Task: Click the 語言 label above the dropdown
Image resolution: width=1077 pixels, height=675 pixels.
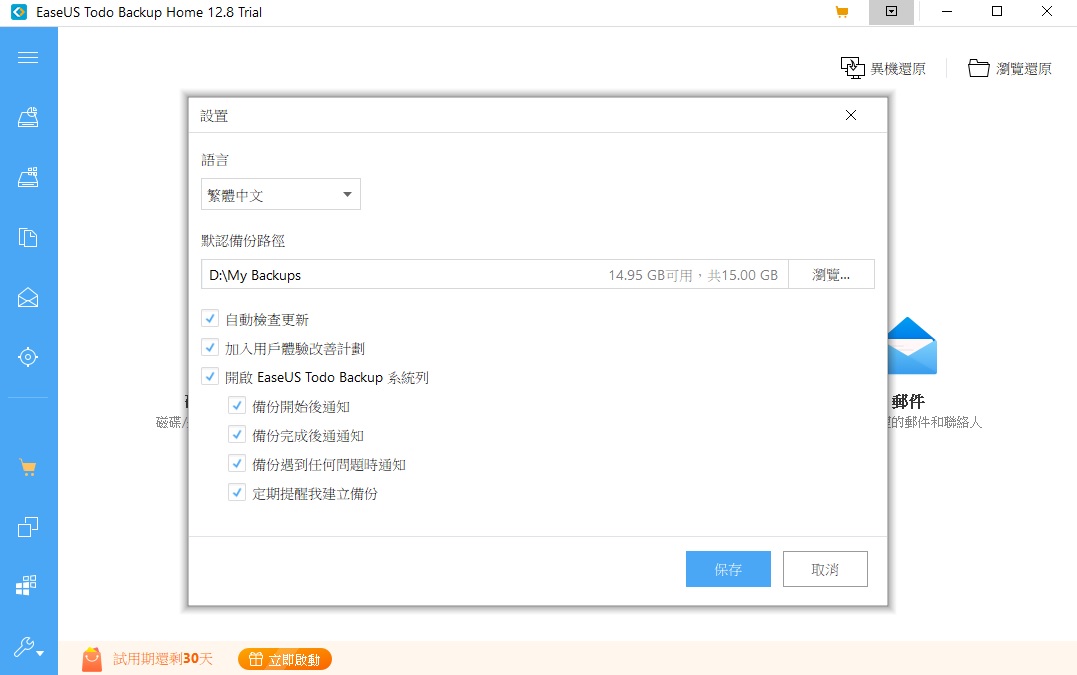Action: (215, 160)
